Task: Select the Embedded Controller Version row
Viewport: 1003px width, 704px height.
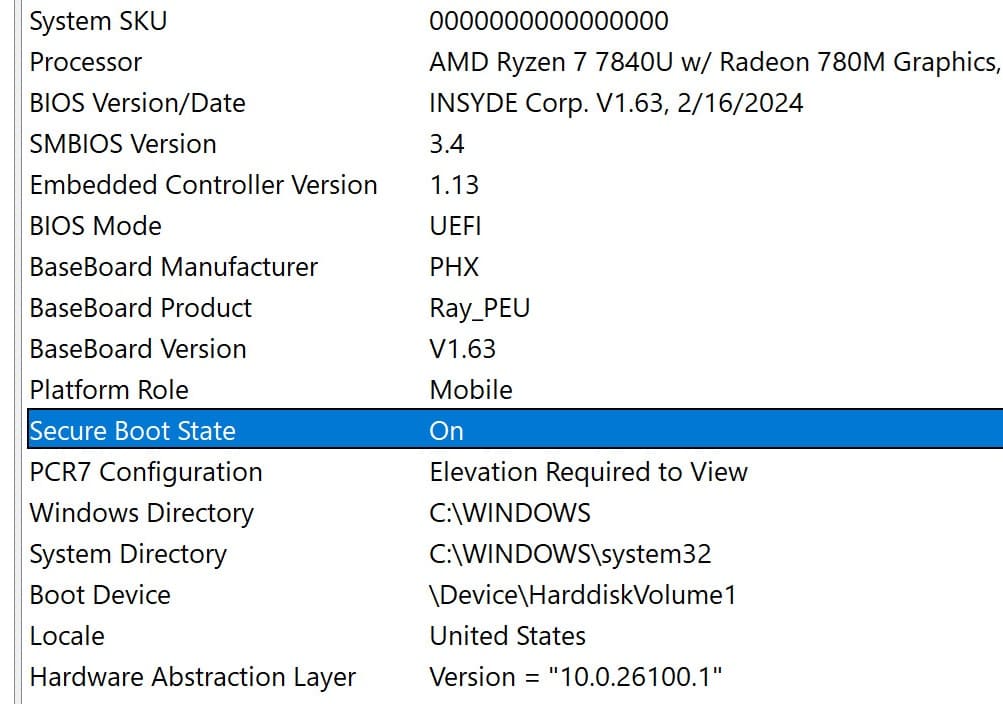Action: coord(204,184)
